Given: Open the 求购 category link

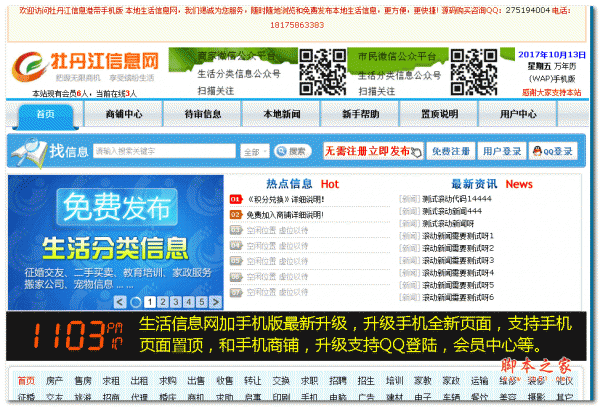Looking at the screenshot, I should [168, 381].
